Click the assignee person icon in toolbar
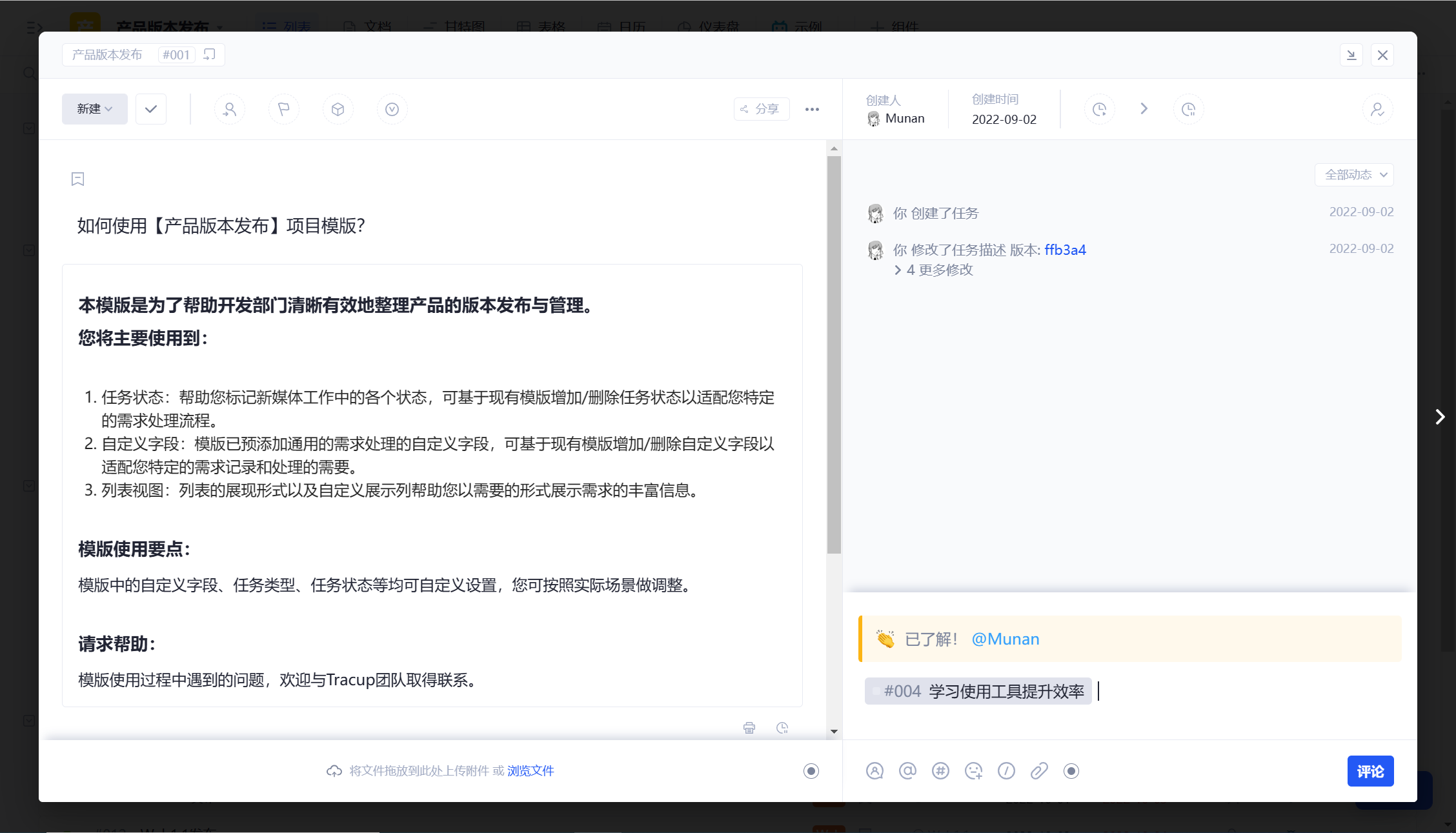This screenshot has width=1456, height=833. point(230,109)
